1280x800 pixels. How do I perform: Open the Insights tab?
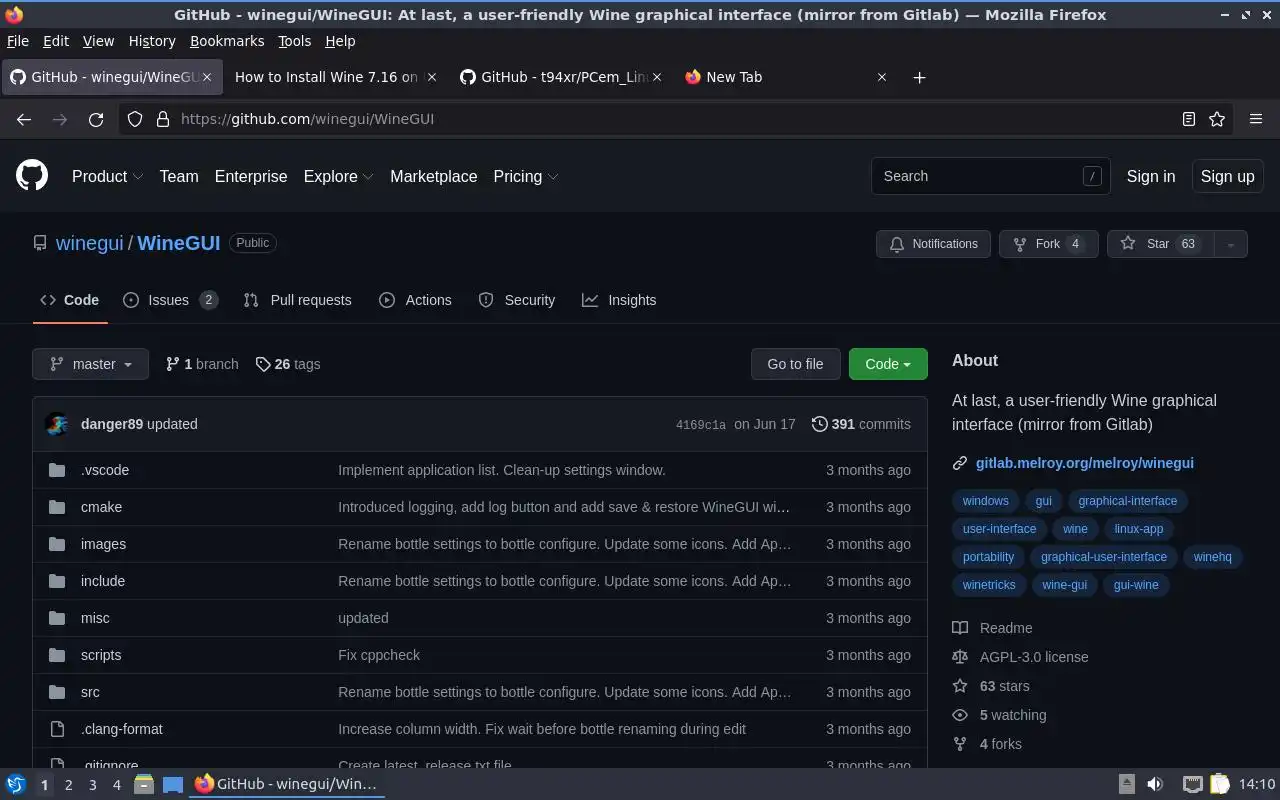(619, 300)
